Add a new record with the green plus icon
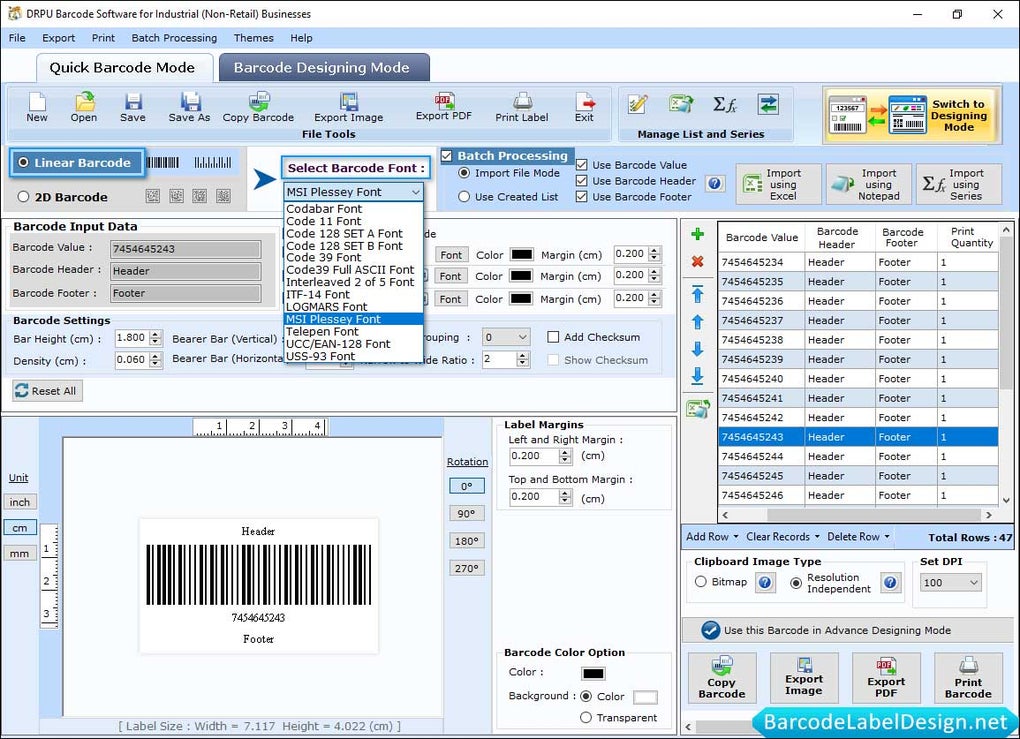 click(x=696, y=235)
